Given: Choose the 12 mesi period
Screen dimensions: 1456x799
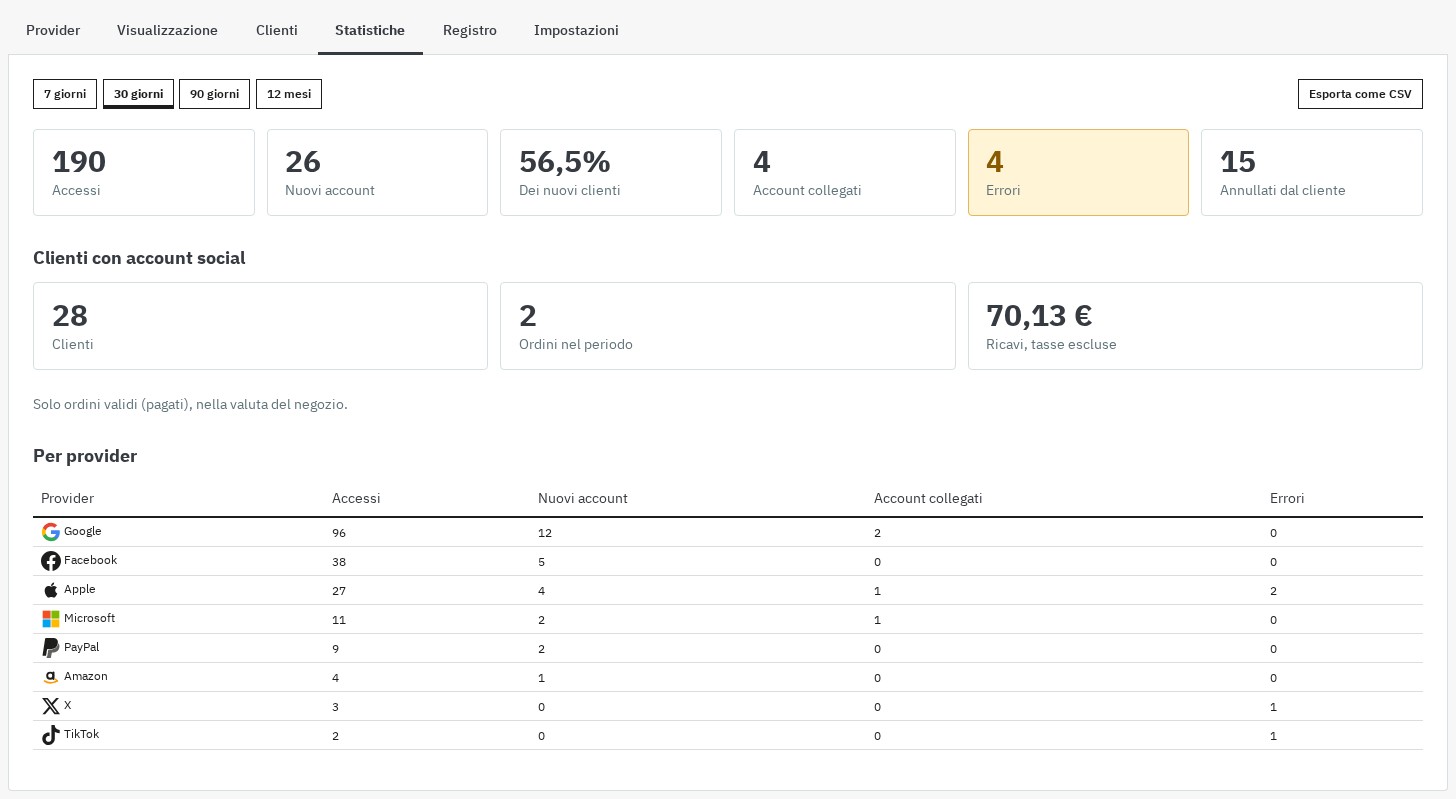Looking at the screenshot, I should click(x=289, y=94).
